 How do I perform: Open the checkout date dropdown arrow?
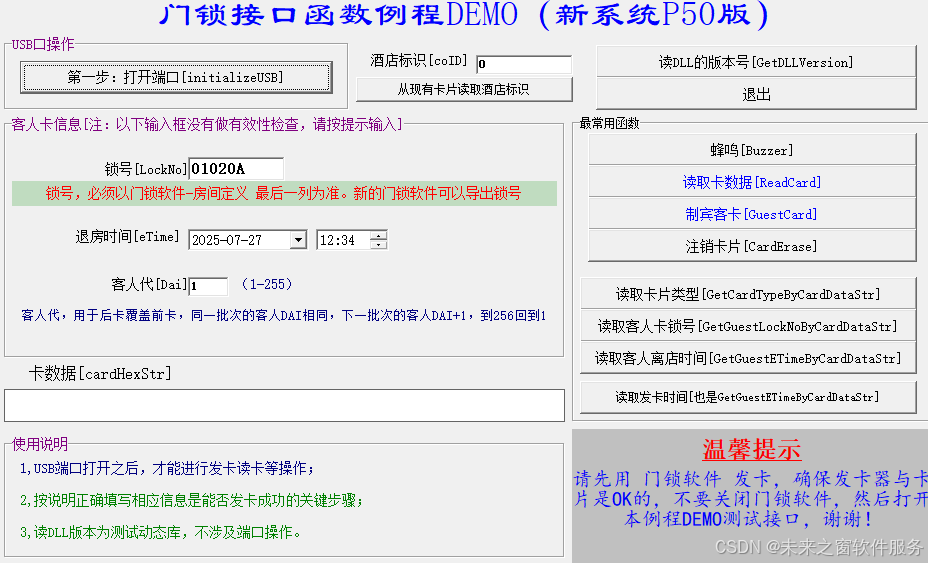click(x=298, y=240)
